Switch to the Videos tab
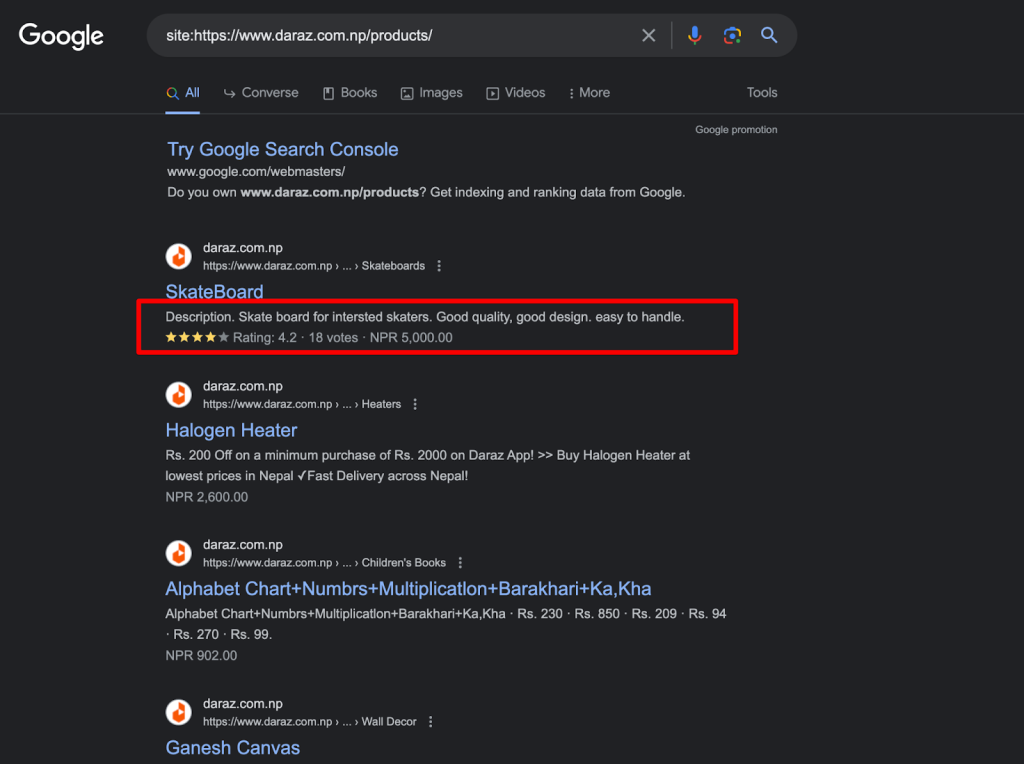Screen dimensions: 1024x764 click(515, 93)
